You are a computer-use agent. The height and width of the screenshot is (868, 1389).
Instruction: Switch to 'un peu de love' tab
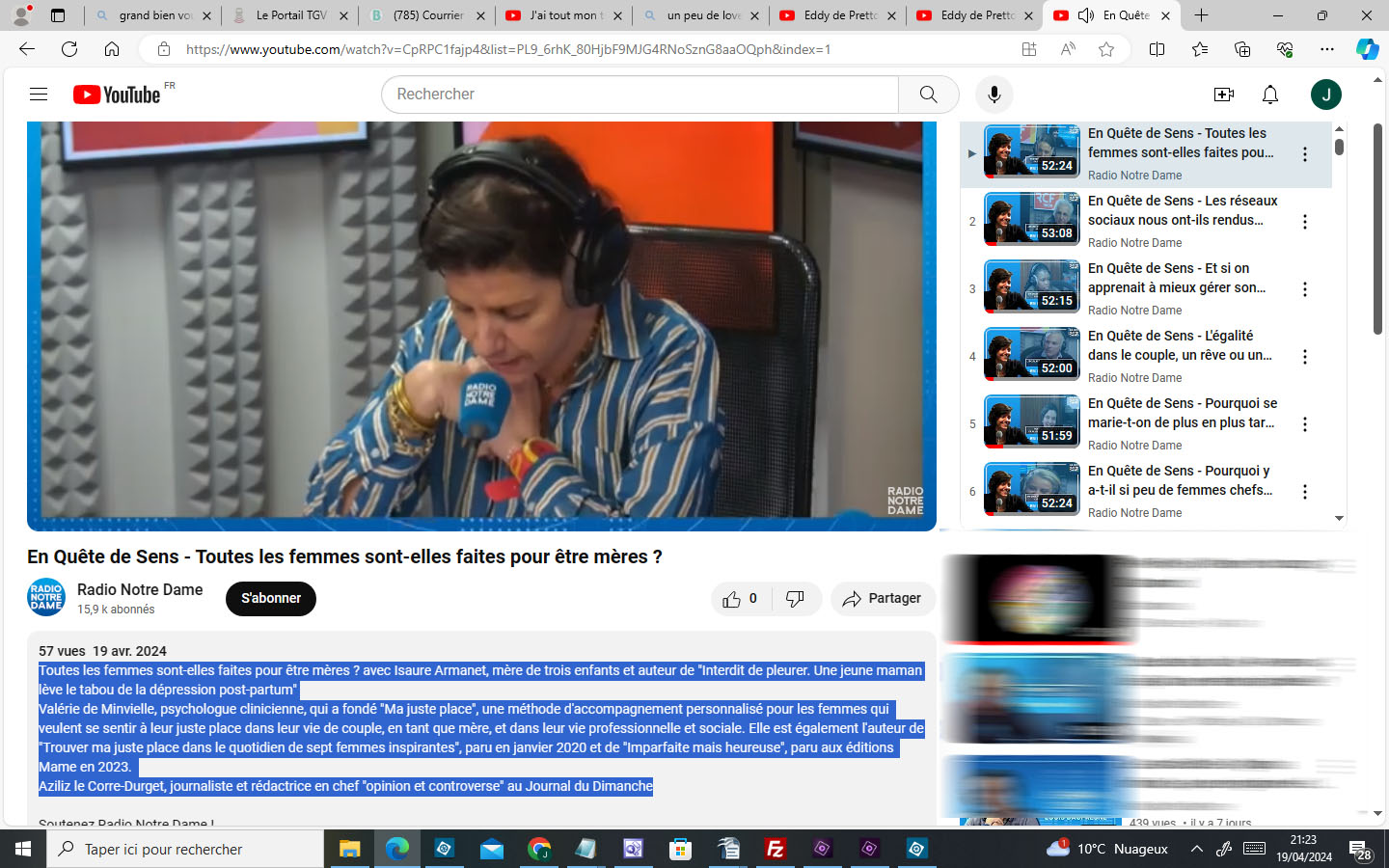click(702, 15)
